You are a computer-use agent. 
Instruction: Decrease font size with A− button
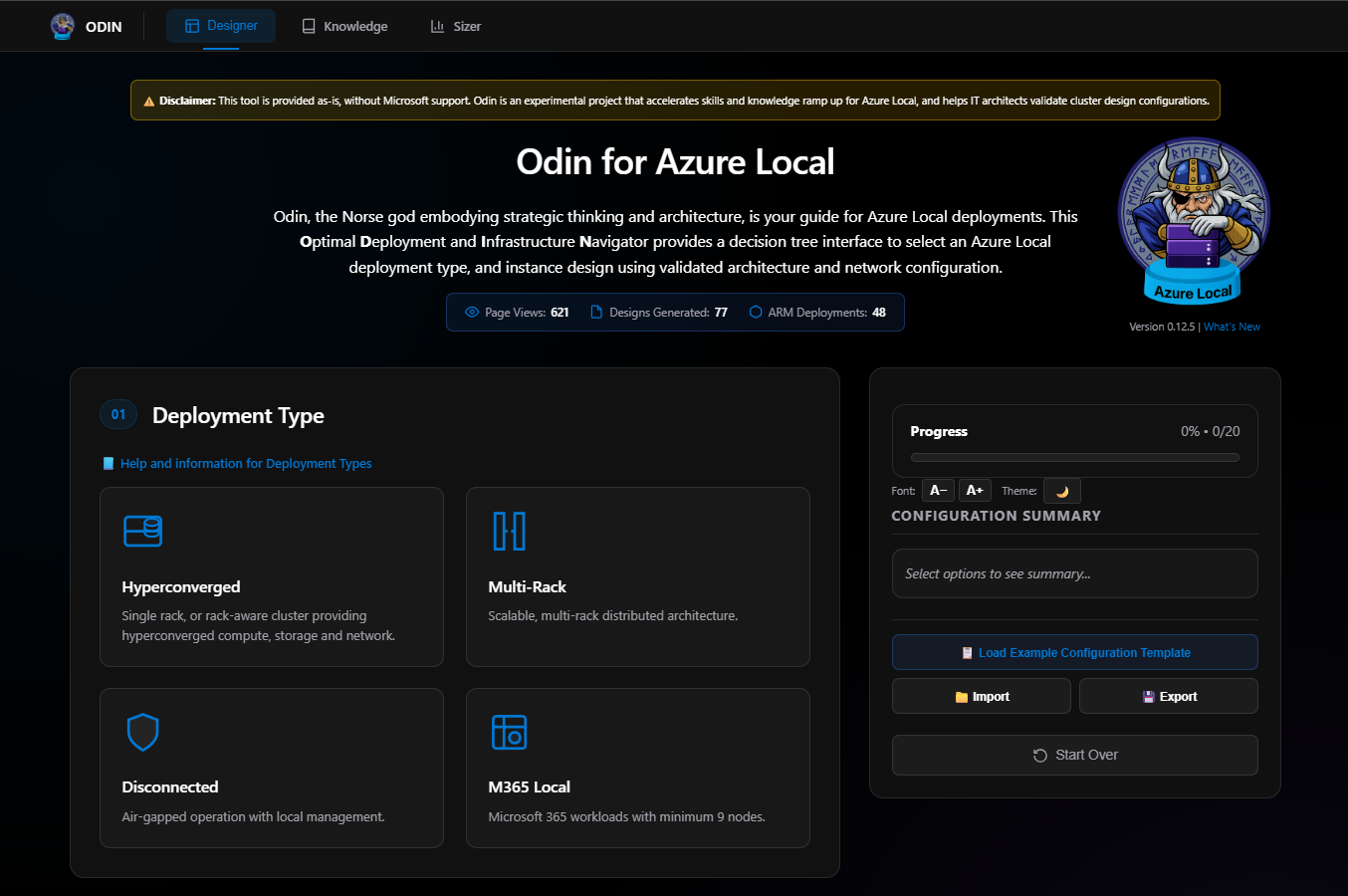click(938, 491)
